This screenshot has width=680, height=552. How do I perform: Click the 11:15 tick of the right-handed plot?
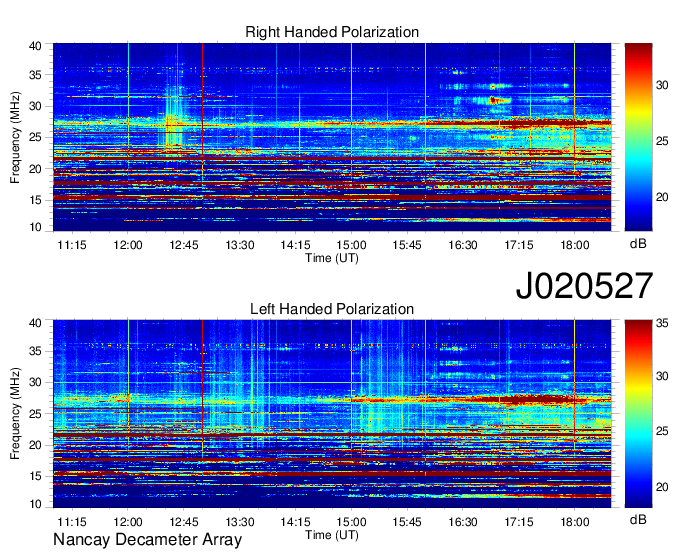tap(72, 245)
